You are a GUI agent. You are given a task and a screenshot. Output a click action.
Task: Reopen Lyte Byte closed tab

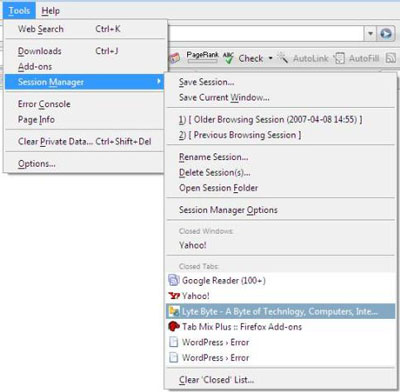tap(281, 311)
